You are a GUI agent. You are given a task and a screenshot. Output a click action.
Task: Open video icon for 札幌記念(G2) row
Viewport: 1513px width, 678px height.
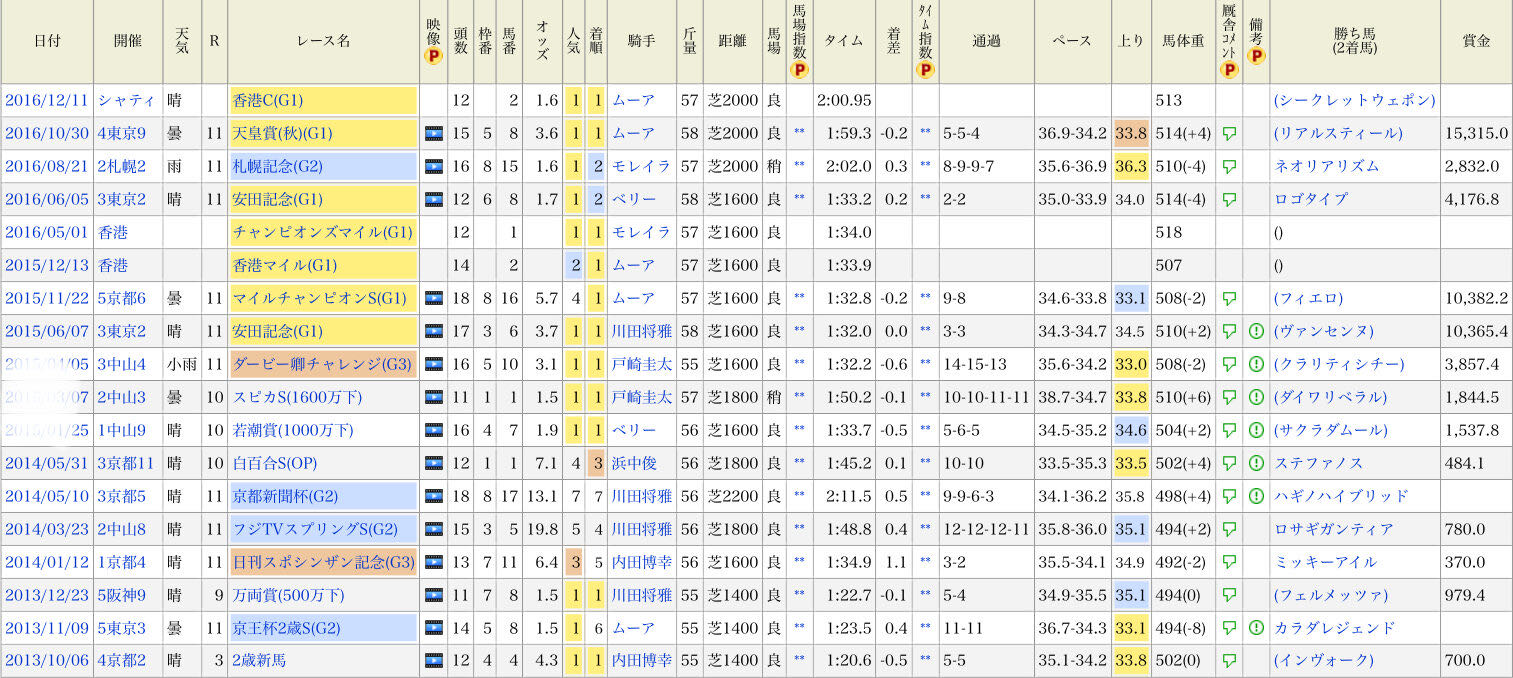433,166
